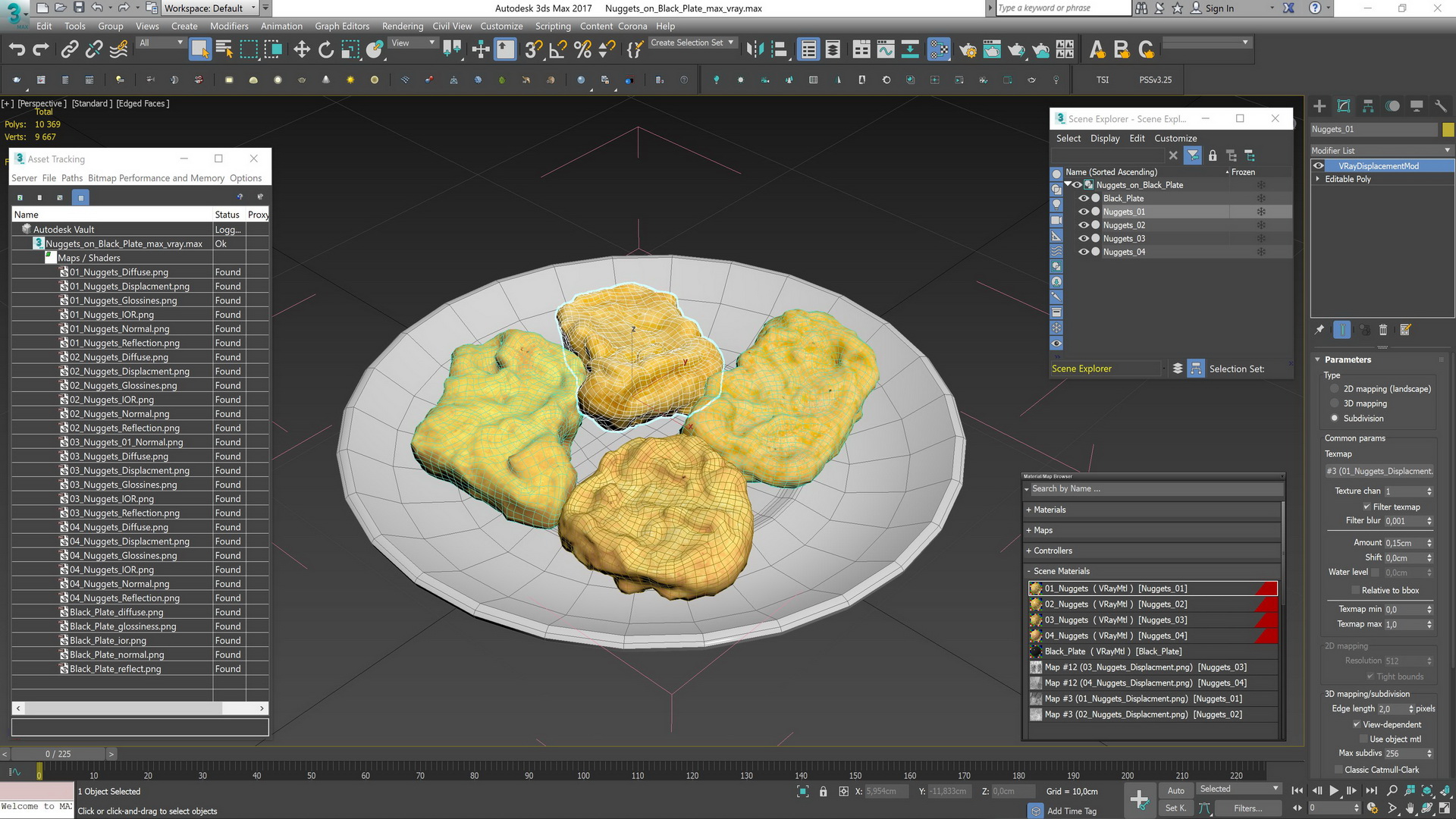Open the Create command panel tab
The image size is (1456, 819).
(1319, 106)
